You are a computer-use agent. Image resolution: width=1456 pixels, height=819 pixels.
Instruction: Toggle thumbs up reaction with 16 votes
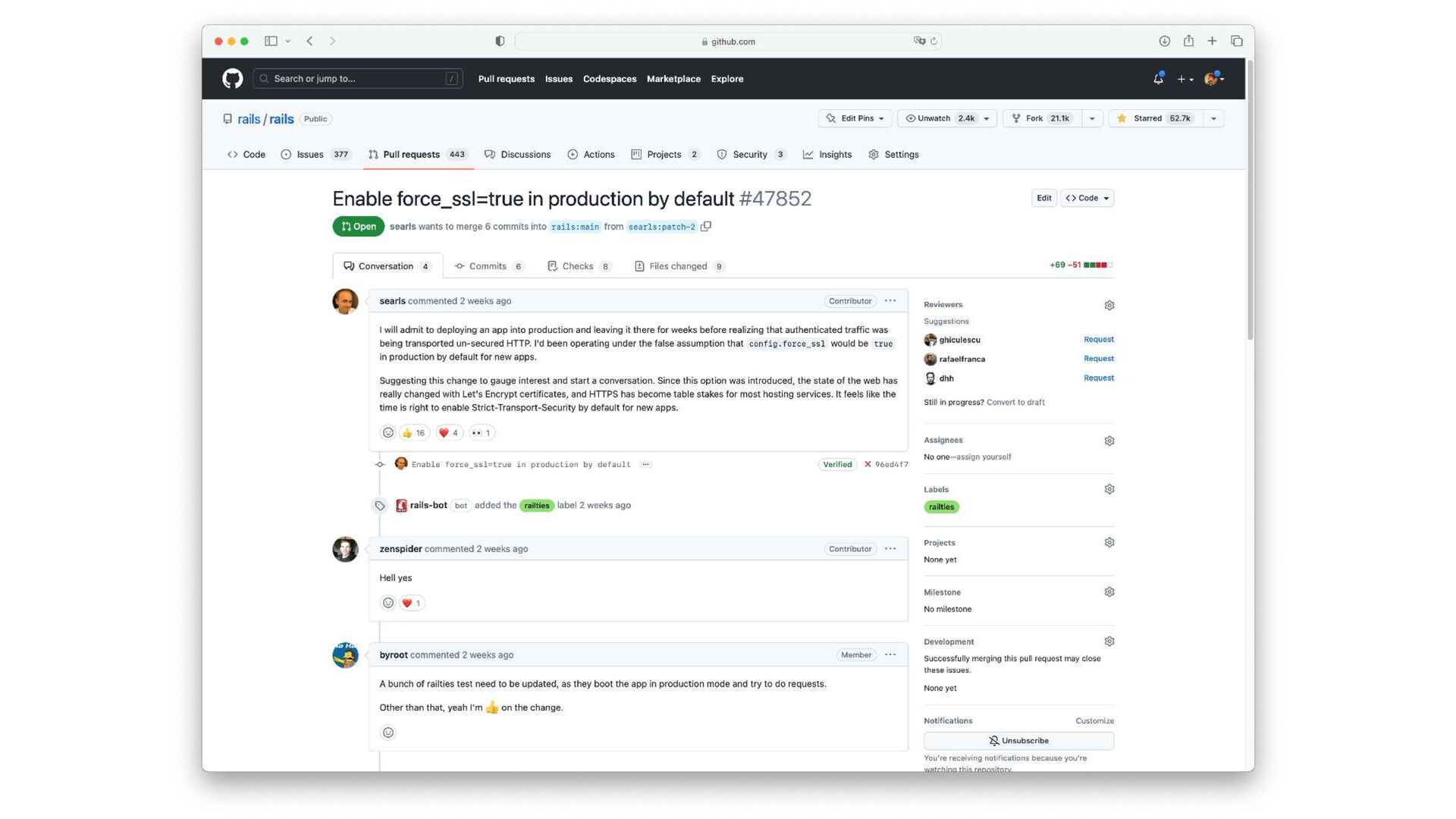point(413,432)
